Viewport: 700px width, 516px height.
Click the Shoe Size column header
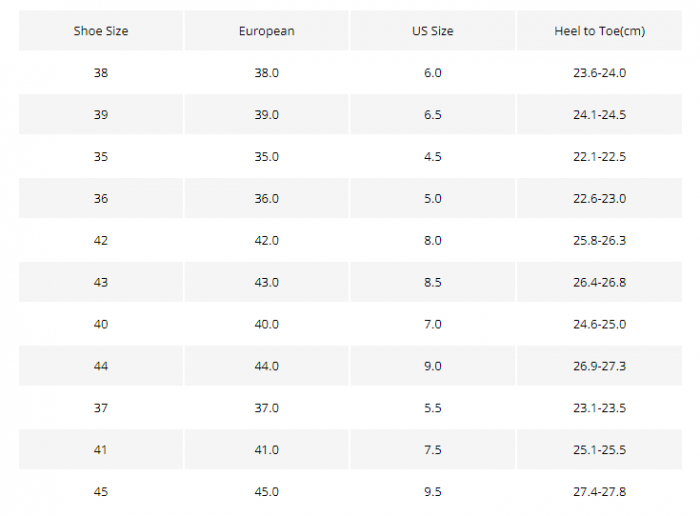pos(101,31)
